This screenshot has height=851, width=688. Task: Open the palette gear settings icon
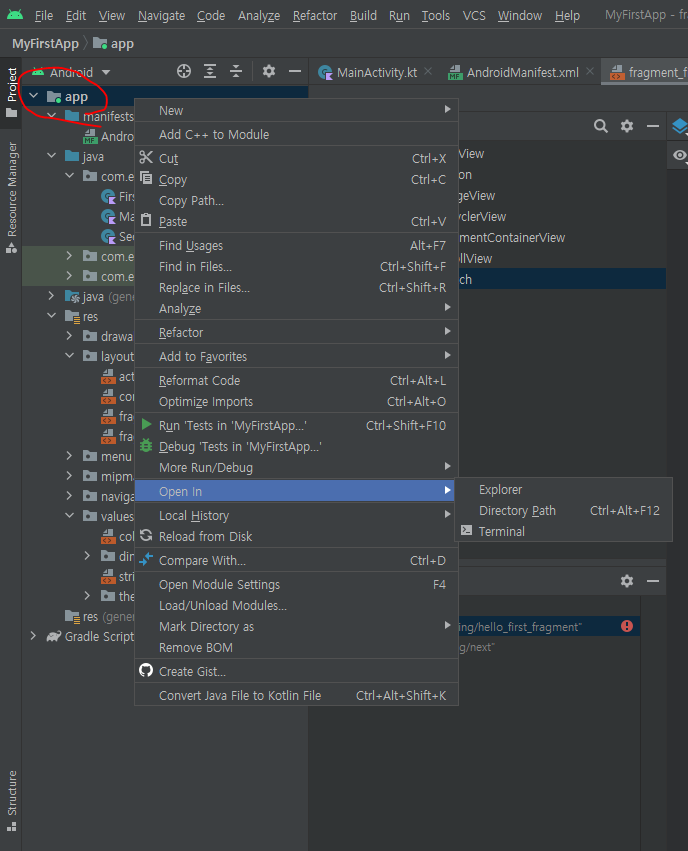[627, 126]
